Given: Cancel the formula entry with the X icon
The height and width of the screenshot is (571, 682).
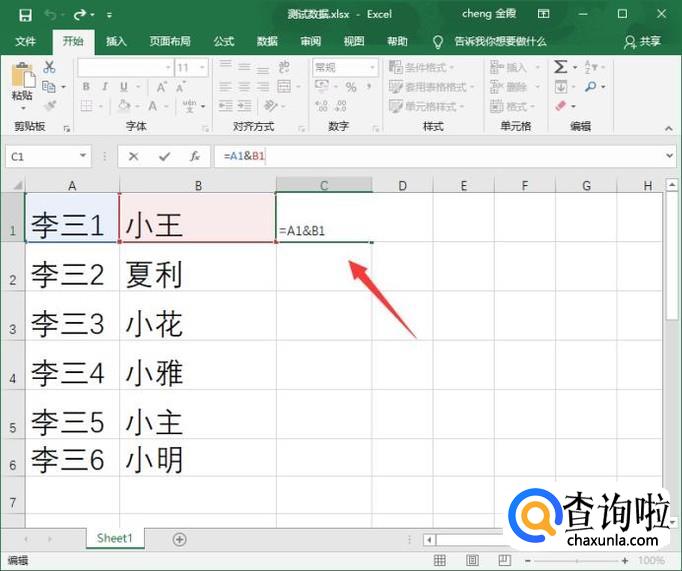Looking at the screenshot, I should [x=134, y=156].
